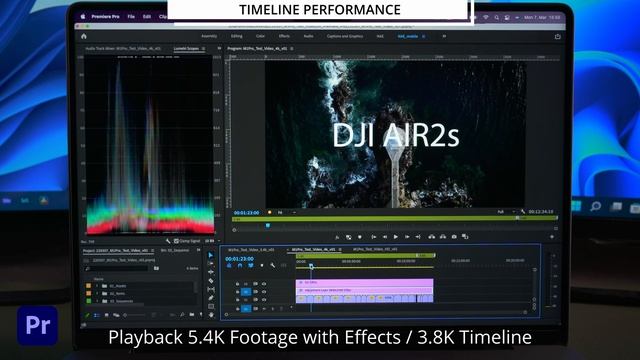
Task: Open the Program monitor panel menu
Action: click(x=292, y=49)
